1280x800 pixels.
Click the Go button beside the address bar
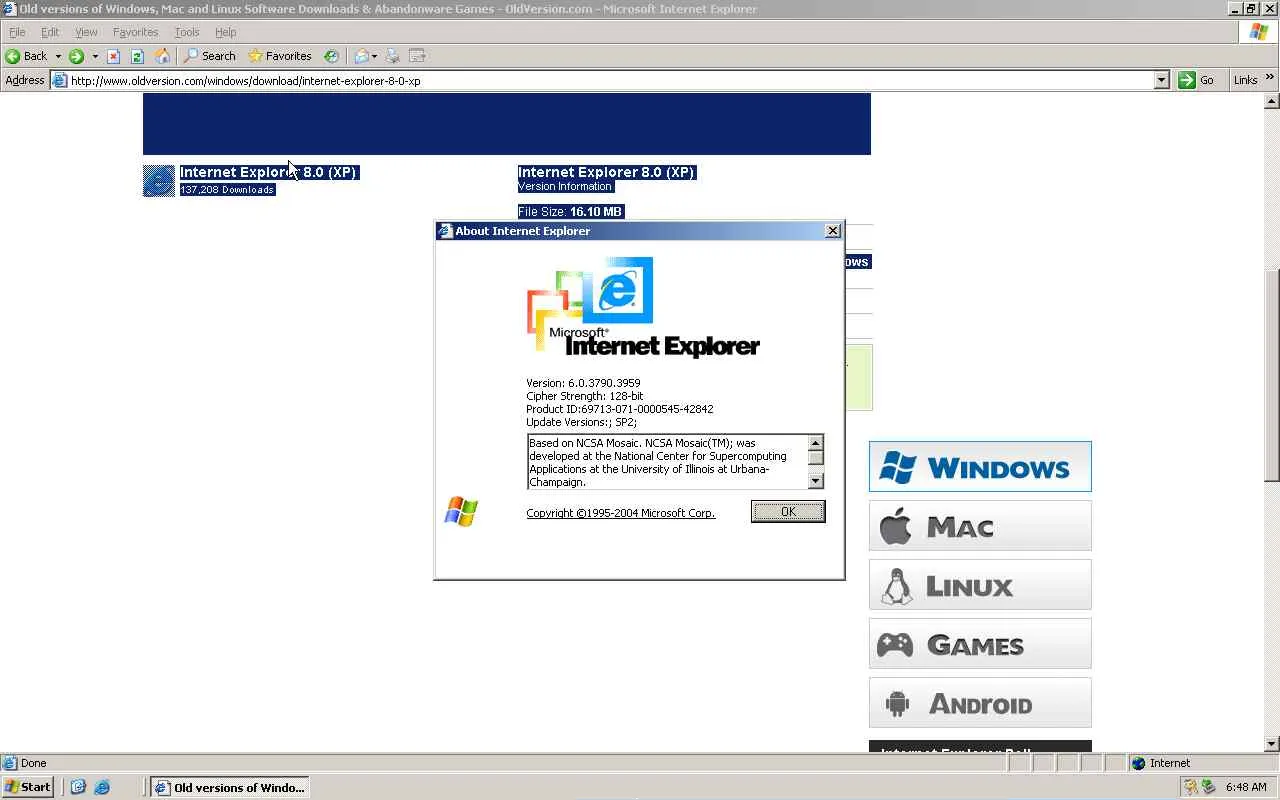(1197, 80)
